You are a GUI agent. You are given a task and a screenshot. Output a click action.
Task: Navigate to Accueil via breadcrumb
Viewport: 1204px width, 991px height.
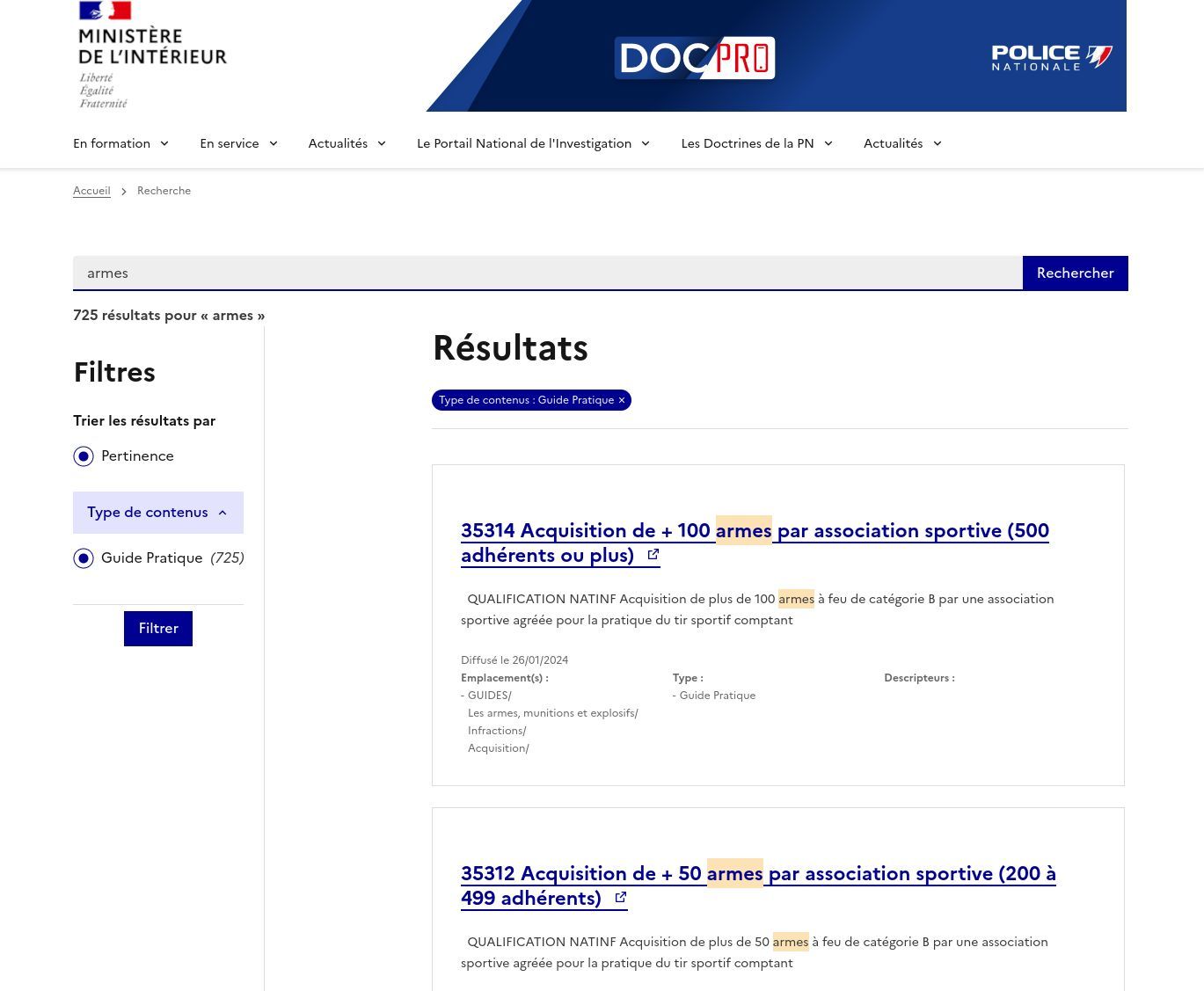pos(91,191)
